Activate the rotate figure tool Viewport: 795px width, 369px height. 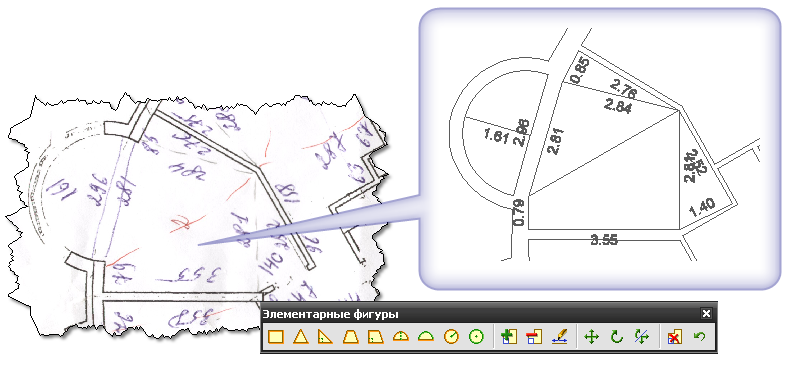click(x=617, y=337)
